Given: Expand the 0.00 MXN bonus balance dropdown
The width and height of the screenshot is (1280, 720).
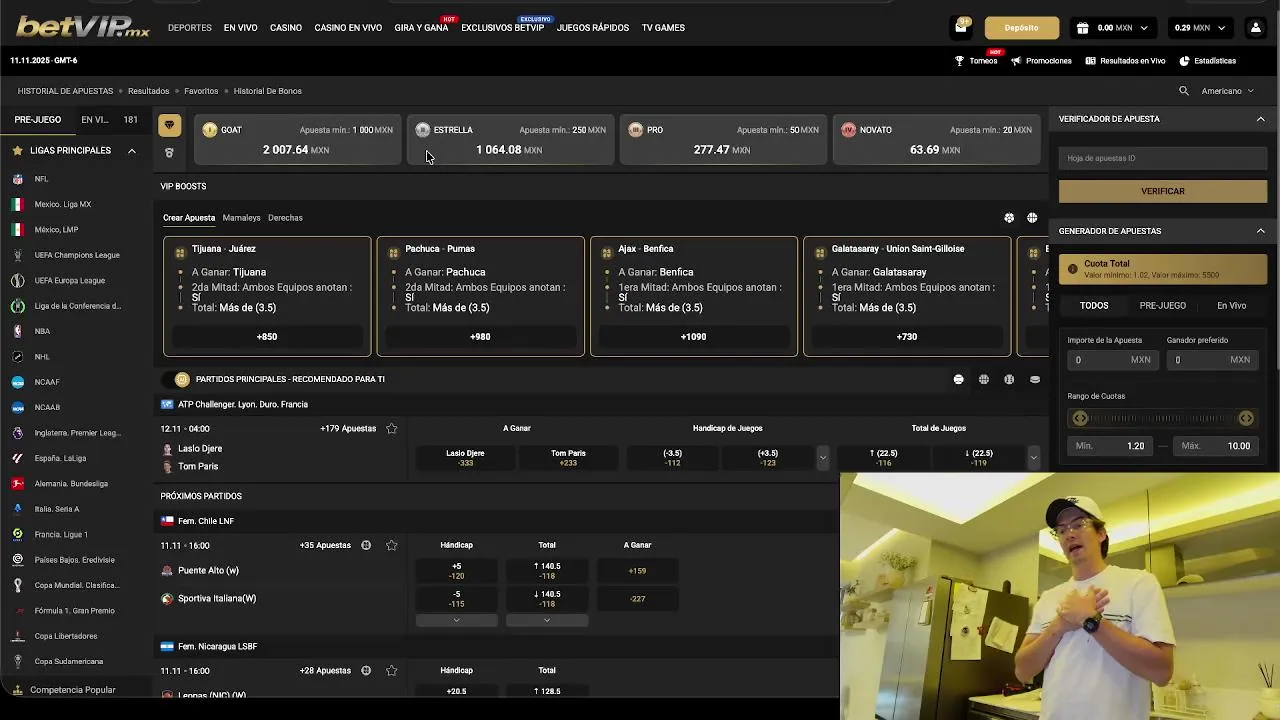Looking at the screenshot, I should coord(1144,28).
